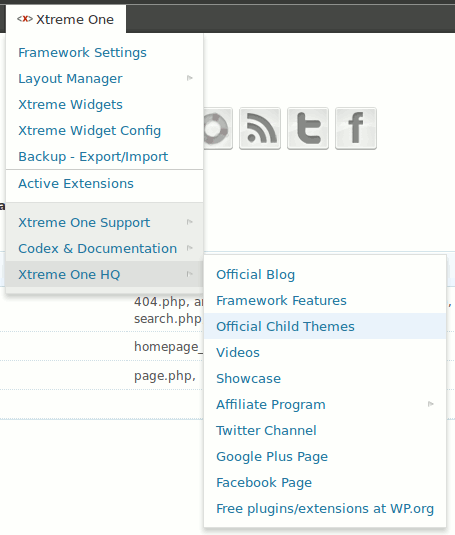The width and height of the screenshot is (455, 535).
Task: Click the RSS feed icon
Action: pos(260,128)
